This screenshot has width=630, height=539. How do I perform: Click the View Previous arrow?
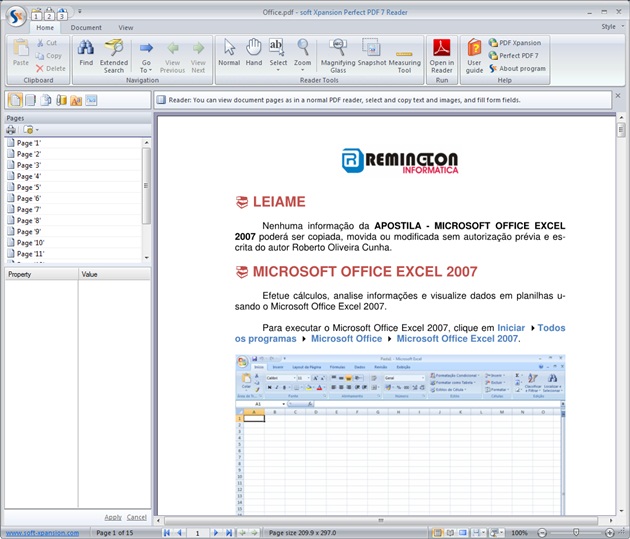[172, 56]
